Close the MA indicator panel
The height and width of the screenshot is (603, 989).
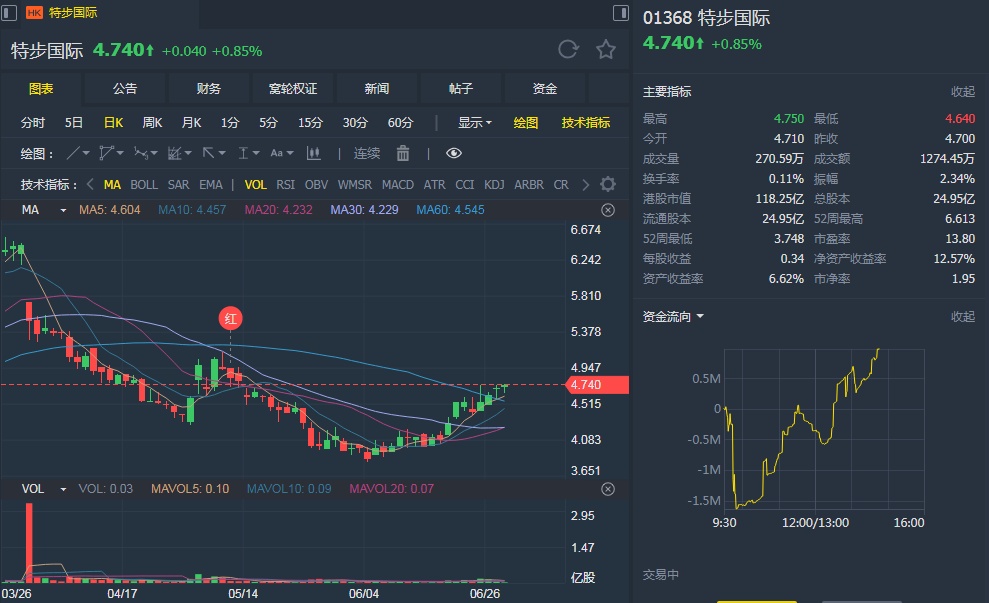click(607, 210)
